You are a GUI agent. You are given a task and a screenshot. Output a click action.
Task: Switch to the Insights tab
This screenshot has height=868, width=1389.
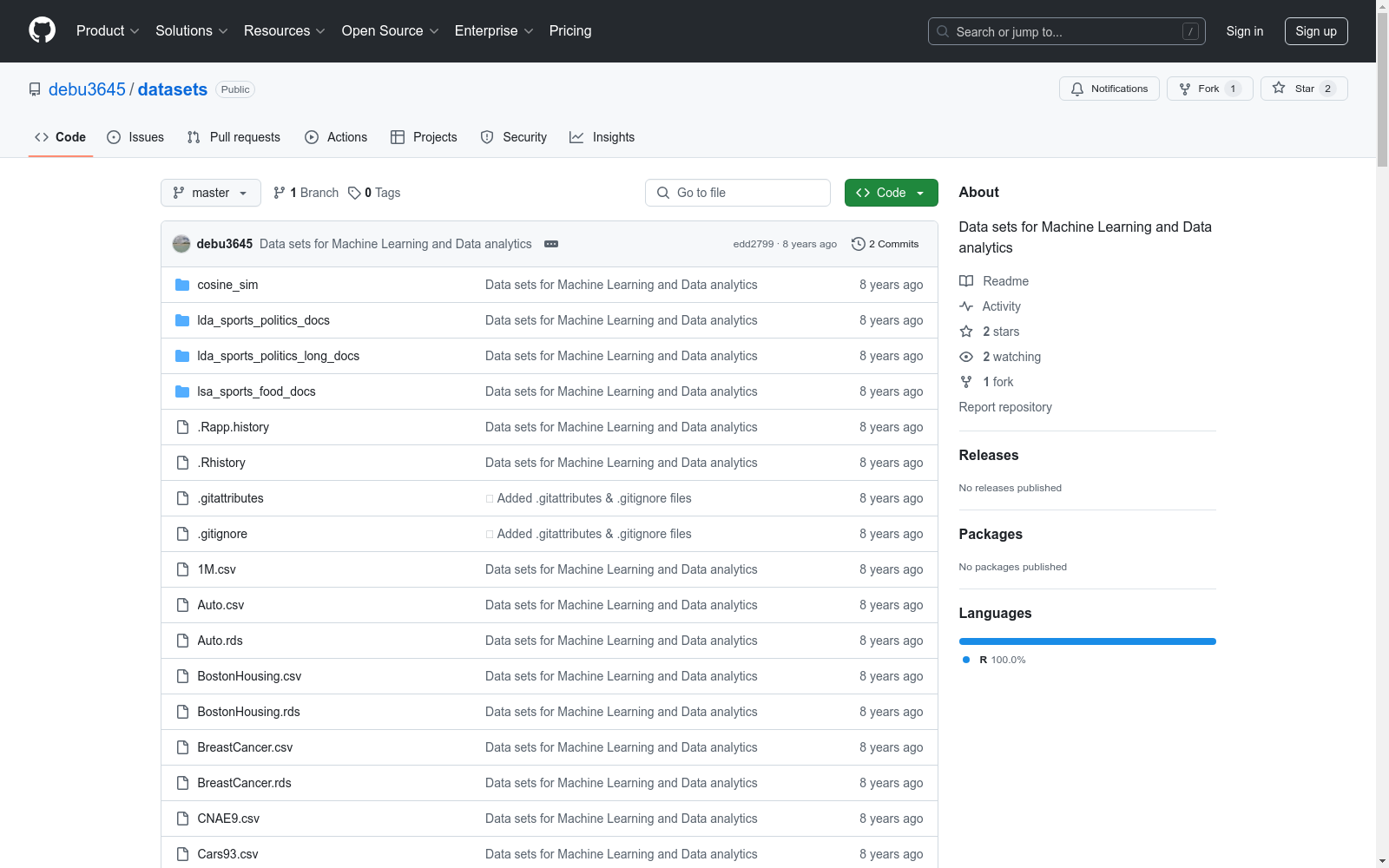602,137
